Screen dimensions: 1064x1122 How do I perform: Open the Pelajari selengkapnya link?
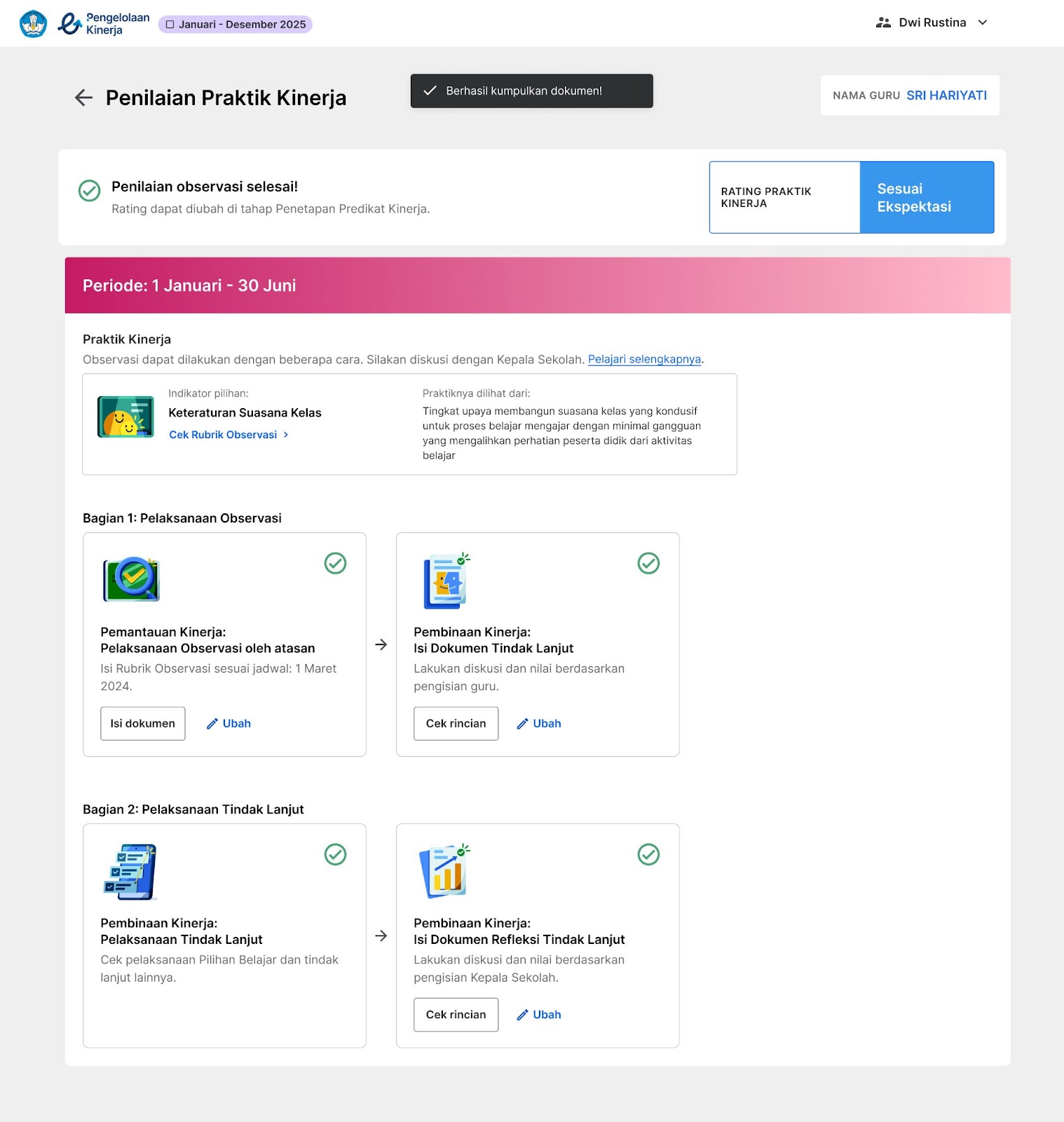(644, 359)
